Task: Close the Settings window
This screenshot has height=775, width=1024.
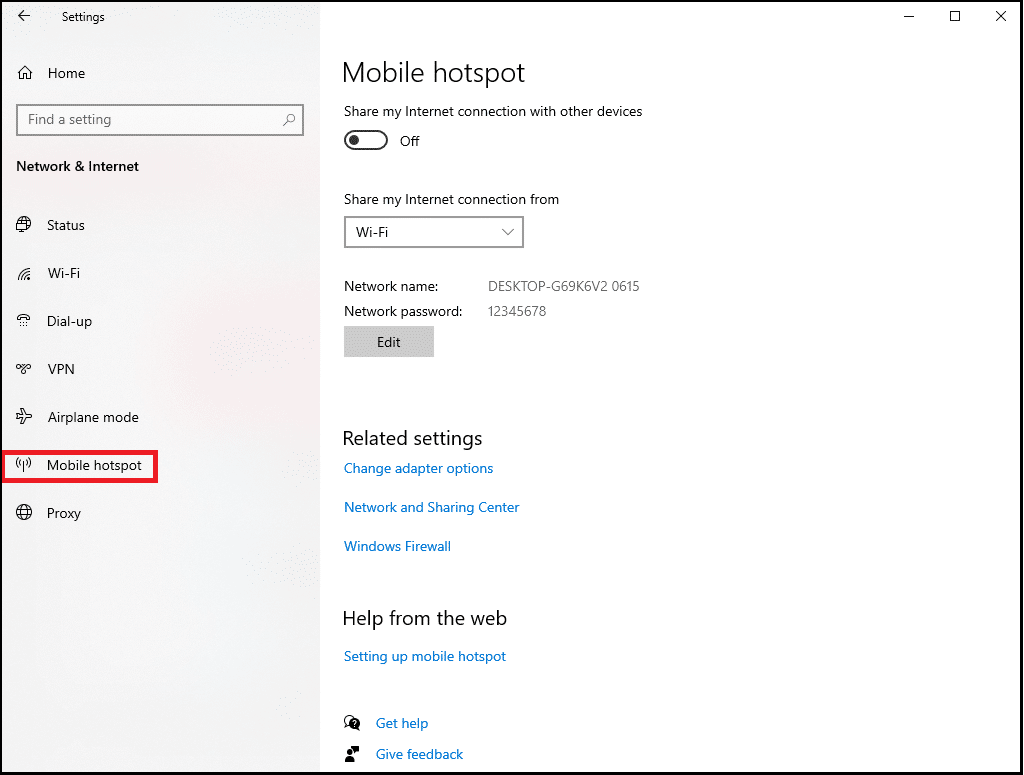Action: [1000, 16]
